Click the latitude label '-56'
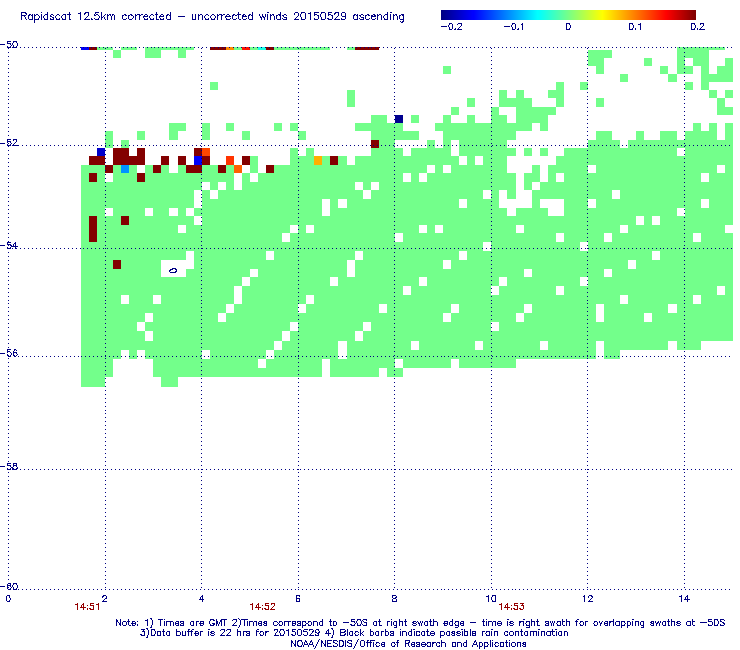The height and width of the screenshot is (650, 740). pyautogui.click(x=9, y=353)
